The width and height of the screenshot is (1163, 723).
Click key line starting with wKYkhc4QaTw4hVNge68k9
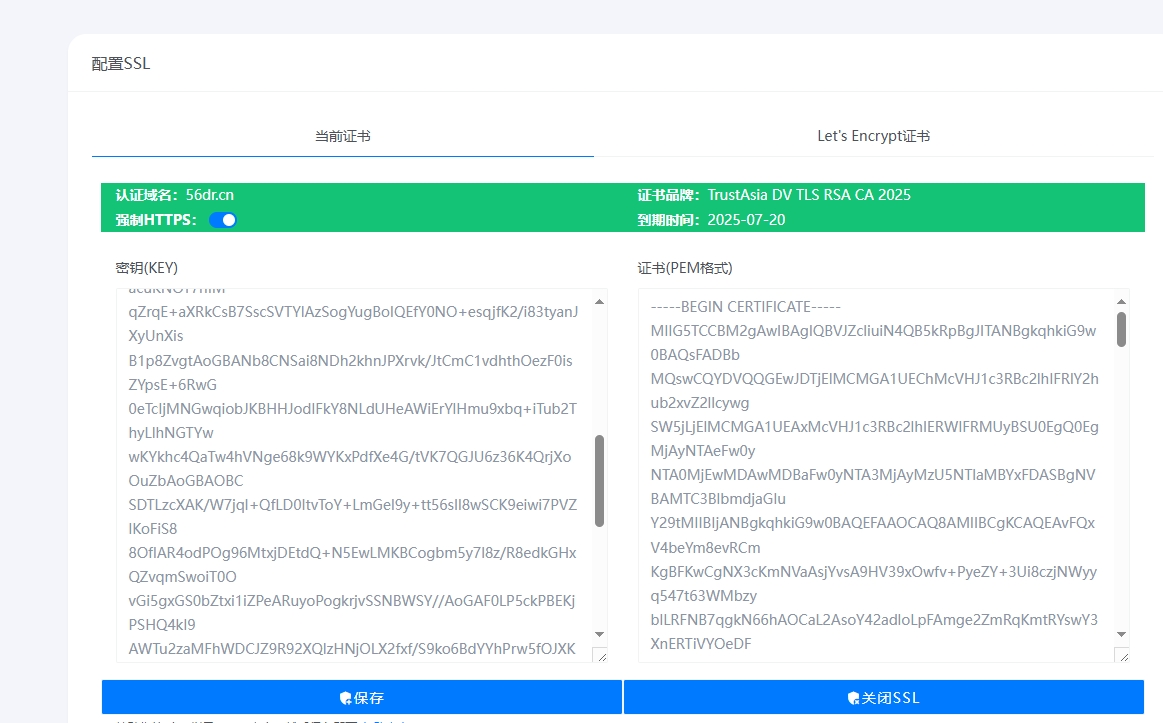[349, 457]
